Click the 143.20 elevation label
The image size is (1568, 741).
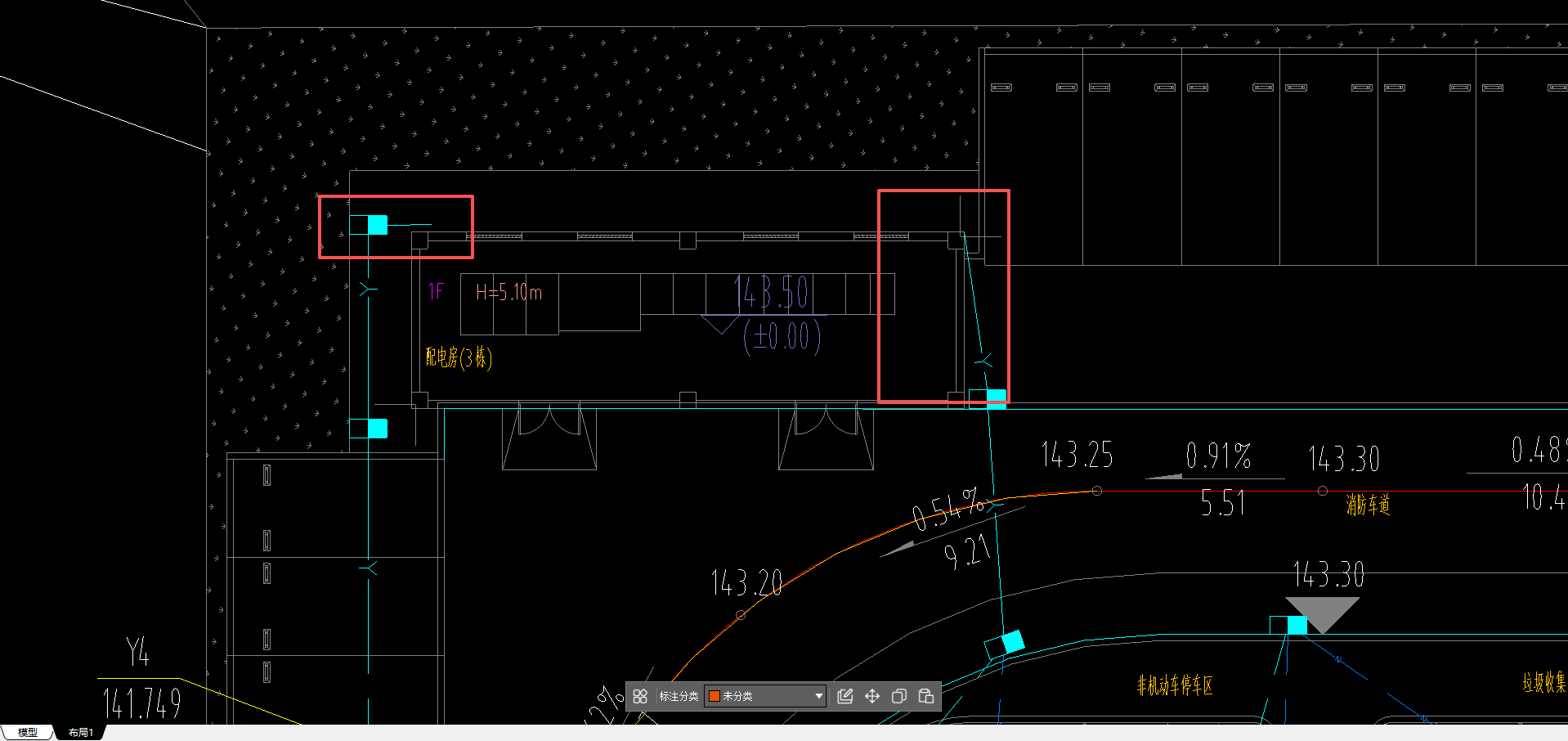(746, 582)
